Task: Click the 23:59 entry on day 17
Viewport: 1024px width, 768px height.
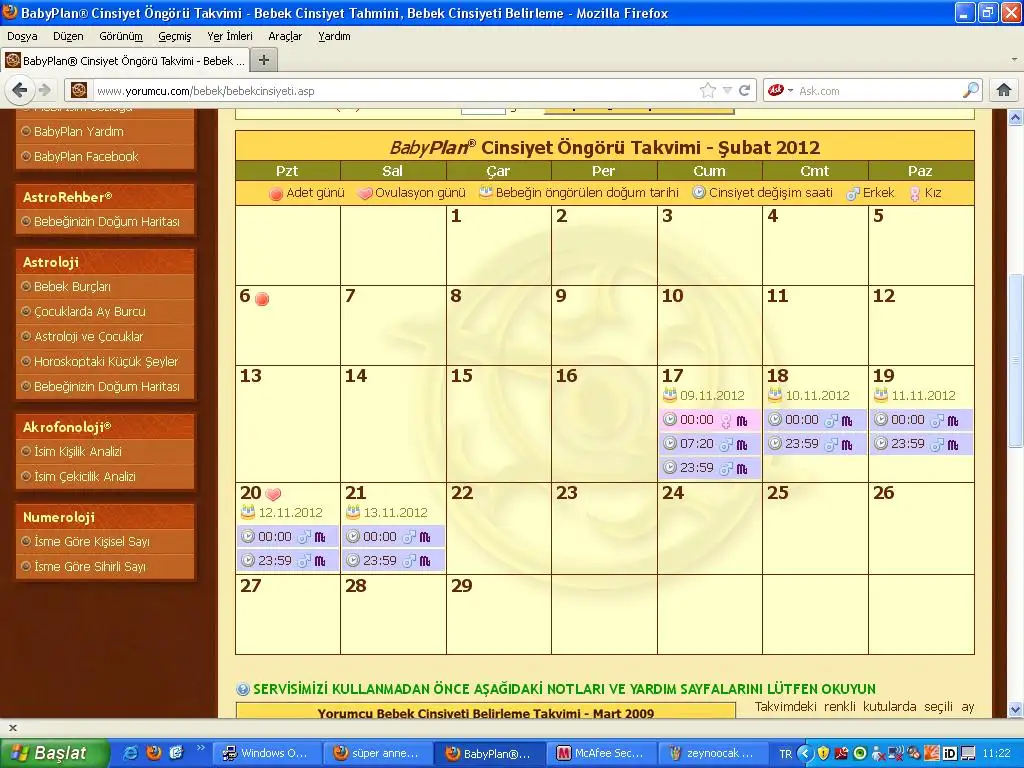Action: point(709,468)
